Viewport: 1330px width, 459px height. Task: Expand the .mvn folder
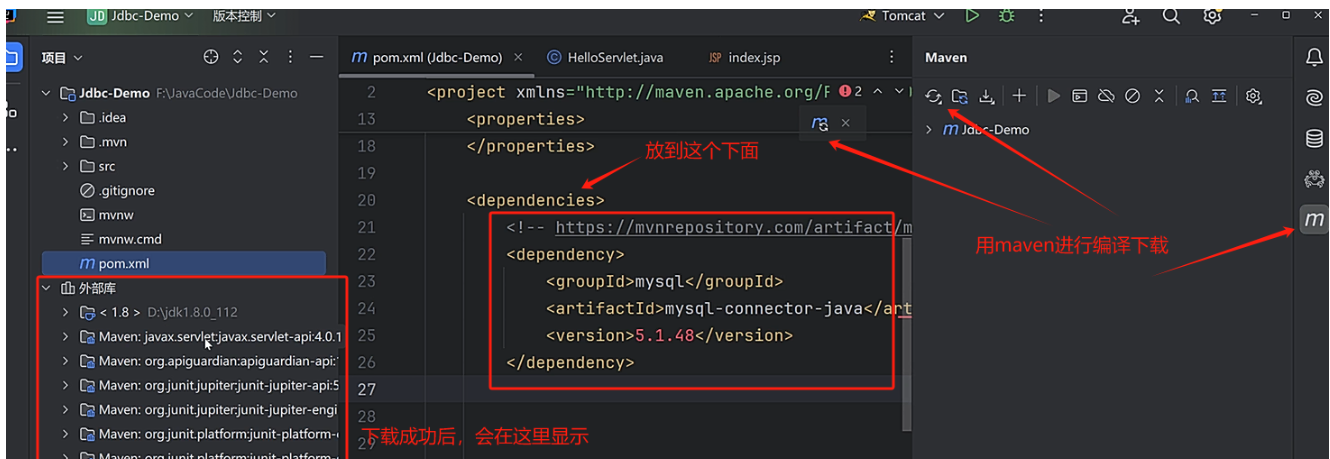point(66,142)
